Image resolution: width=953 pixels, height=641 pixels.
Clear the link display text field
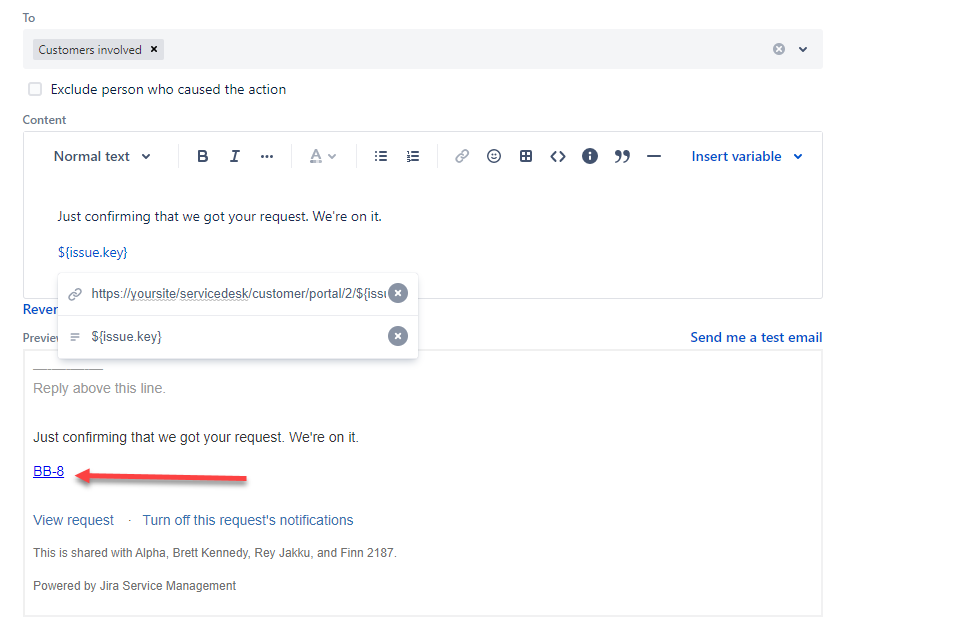pos(398,336)
